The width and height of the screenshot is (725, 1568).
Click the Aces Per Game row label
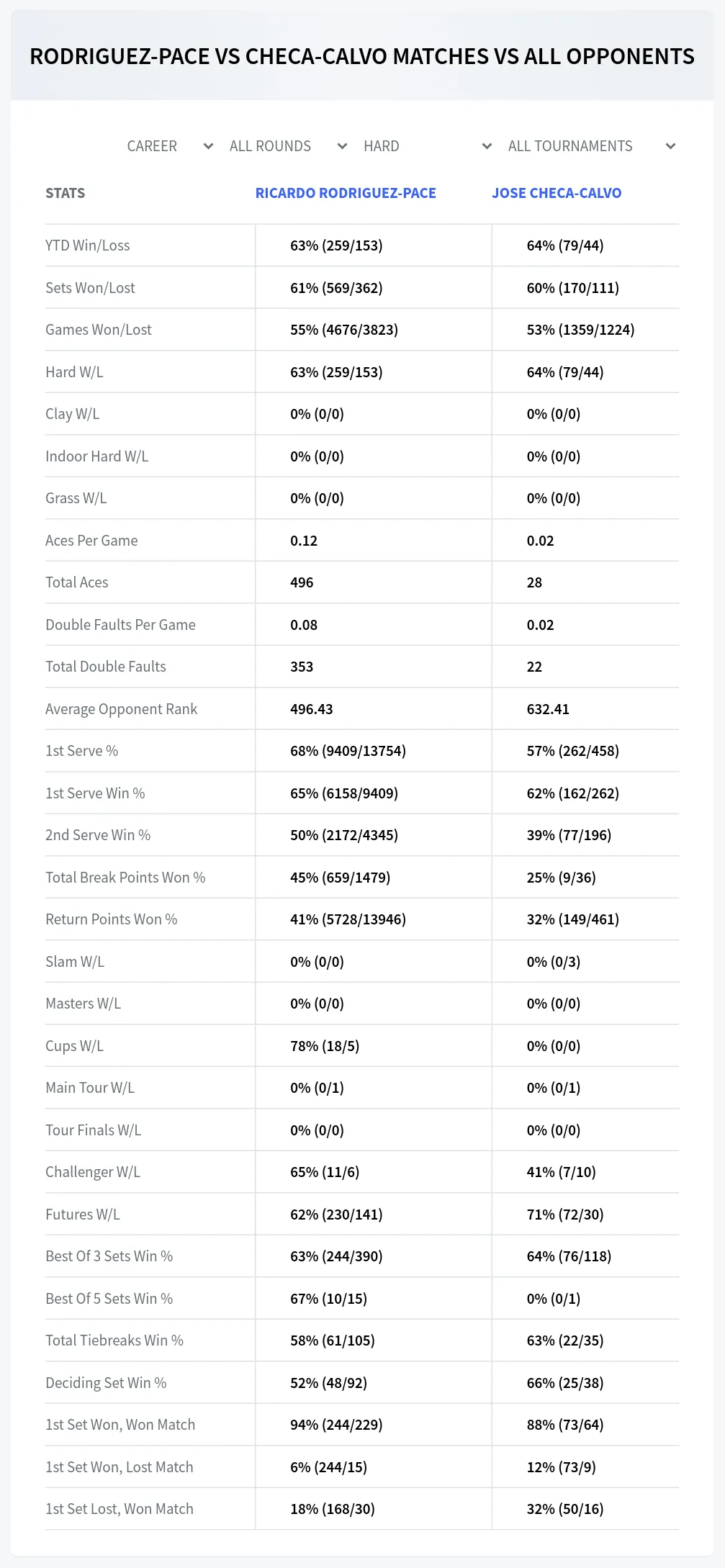point(91,541)
